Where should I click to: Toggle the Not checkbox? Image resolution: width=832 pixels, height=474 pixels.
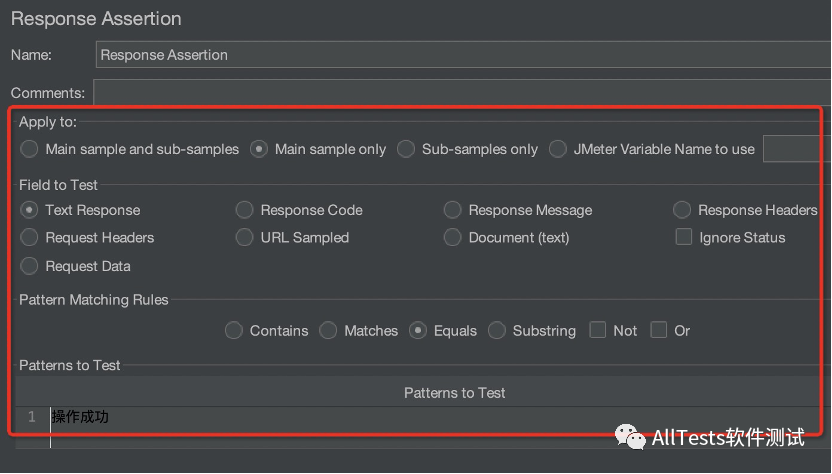[x=598, y=330]
